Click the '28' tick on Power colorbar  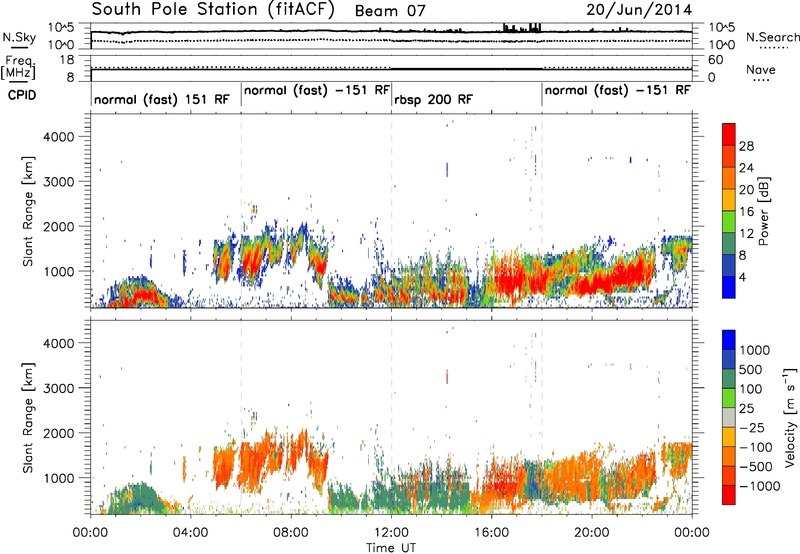click(x=746, y=146)
